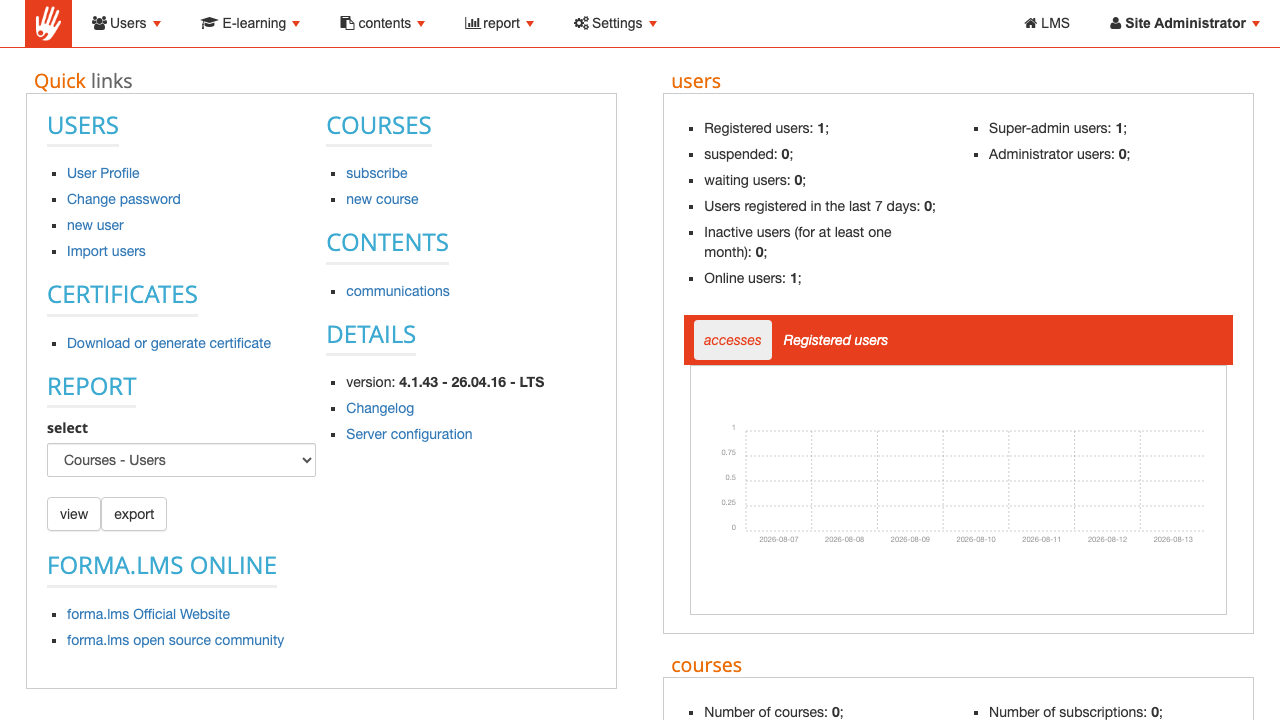Expand the Users menu arrow

pos(157,24)
